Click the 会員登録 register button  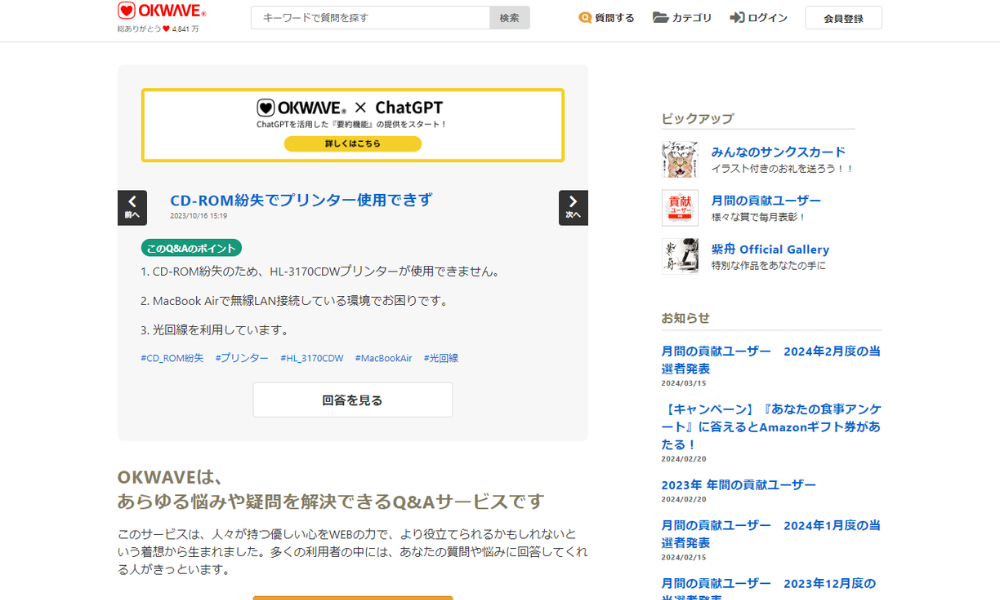(x=843, y=18)
